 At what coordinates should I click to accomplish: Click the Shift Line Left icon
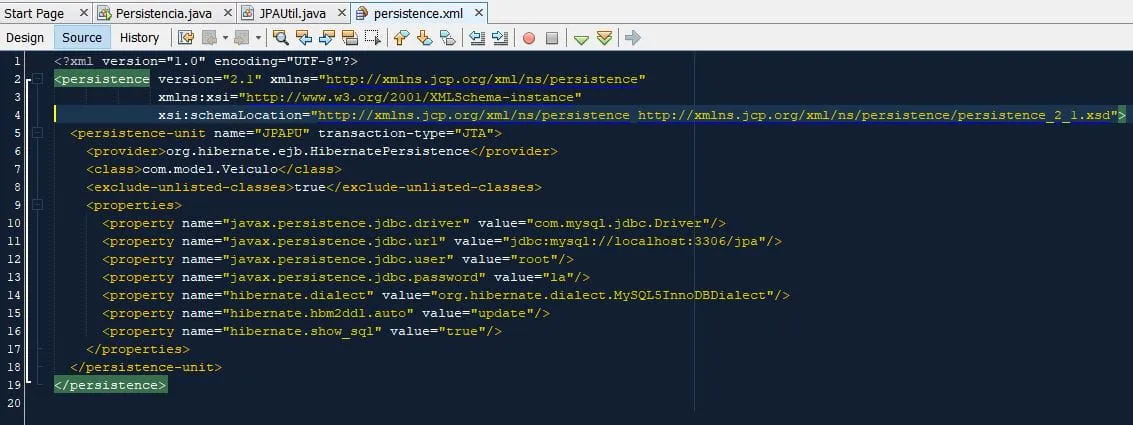(477, 38)
